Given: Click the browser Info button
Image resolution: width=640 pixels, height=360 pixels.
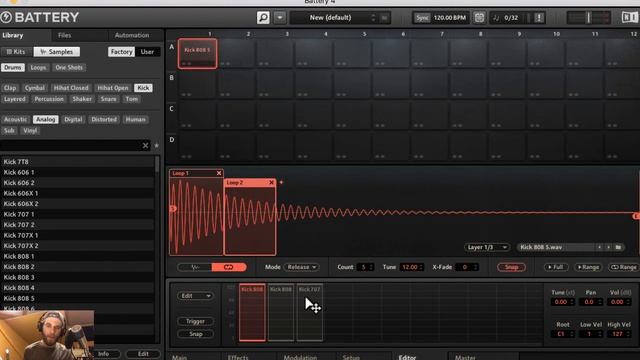Looking at the screenshot, I should tap(103, 354).
